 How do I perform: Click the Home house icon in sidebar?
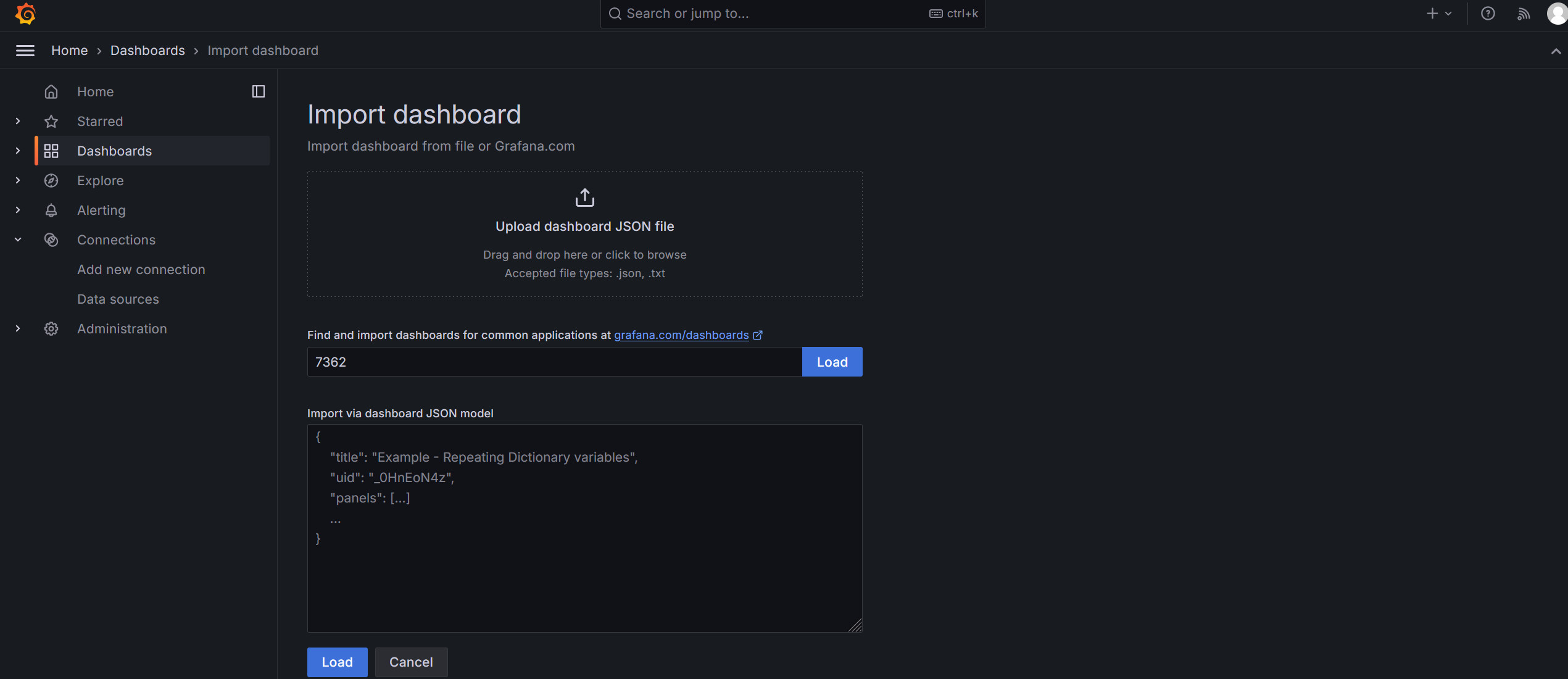pyautogui.click(x=51, y=91)
